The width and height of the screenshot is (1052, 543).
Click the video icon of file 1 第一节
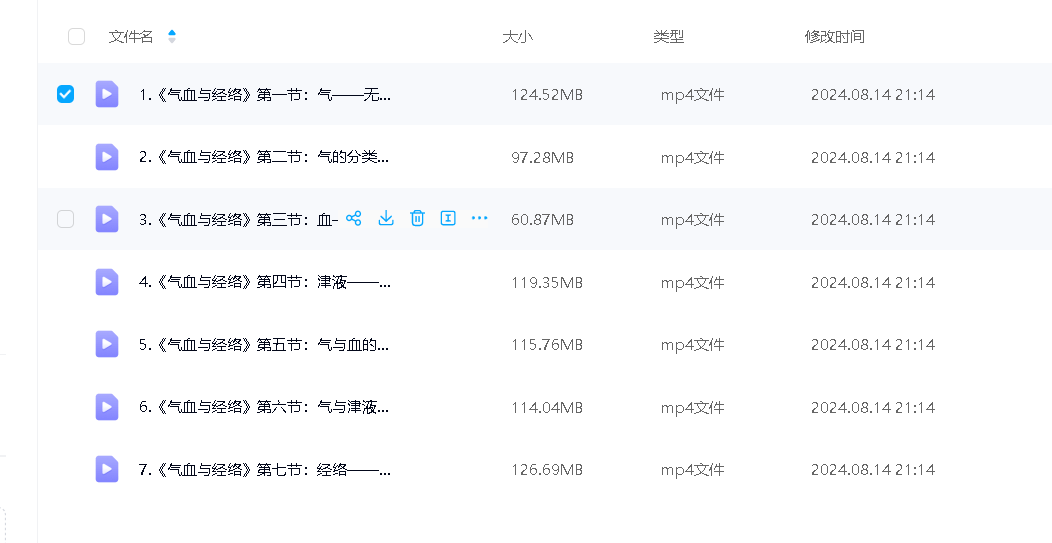pyautogui.click(x=107, y=94)
